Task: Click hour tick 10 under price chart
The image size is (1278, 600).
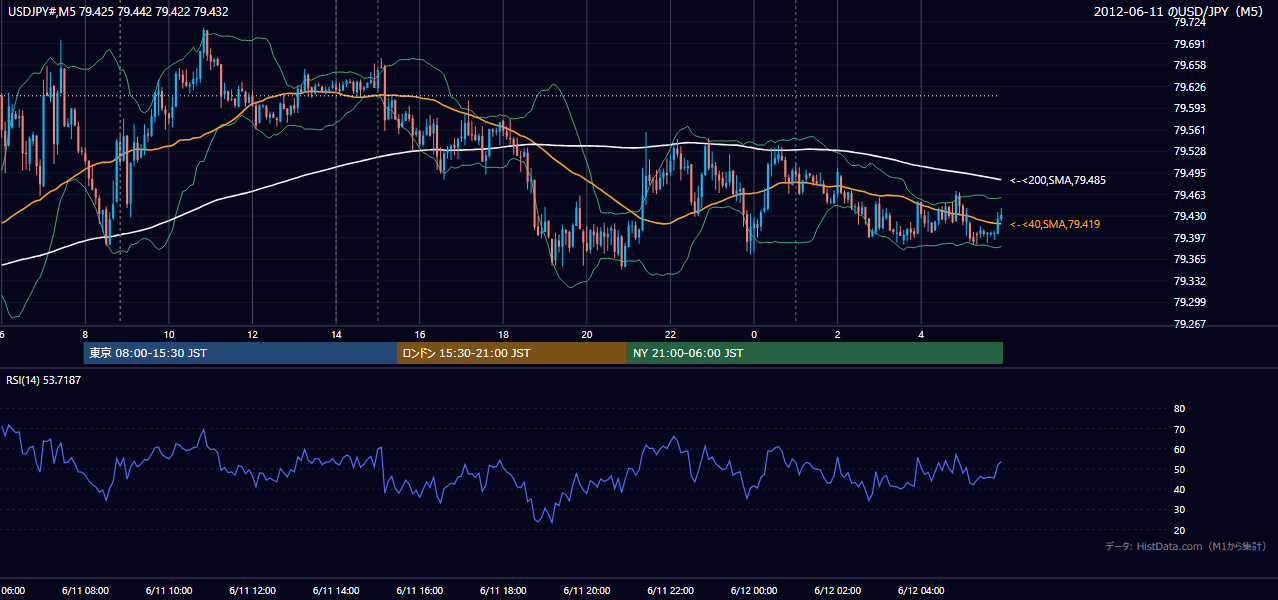Action: pyautogui.click(x=169, y=335)
